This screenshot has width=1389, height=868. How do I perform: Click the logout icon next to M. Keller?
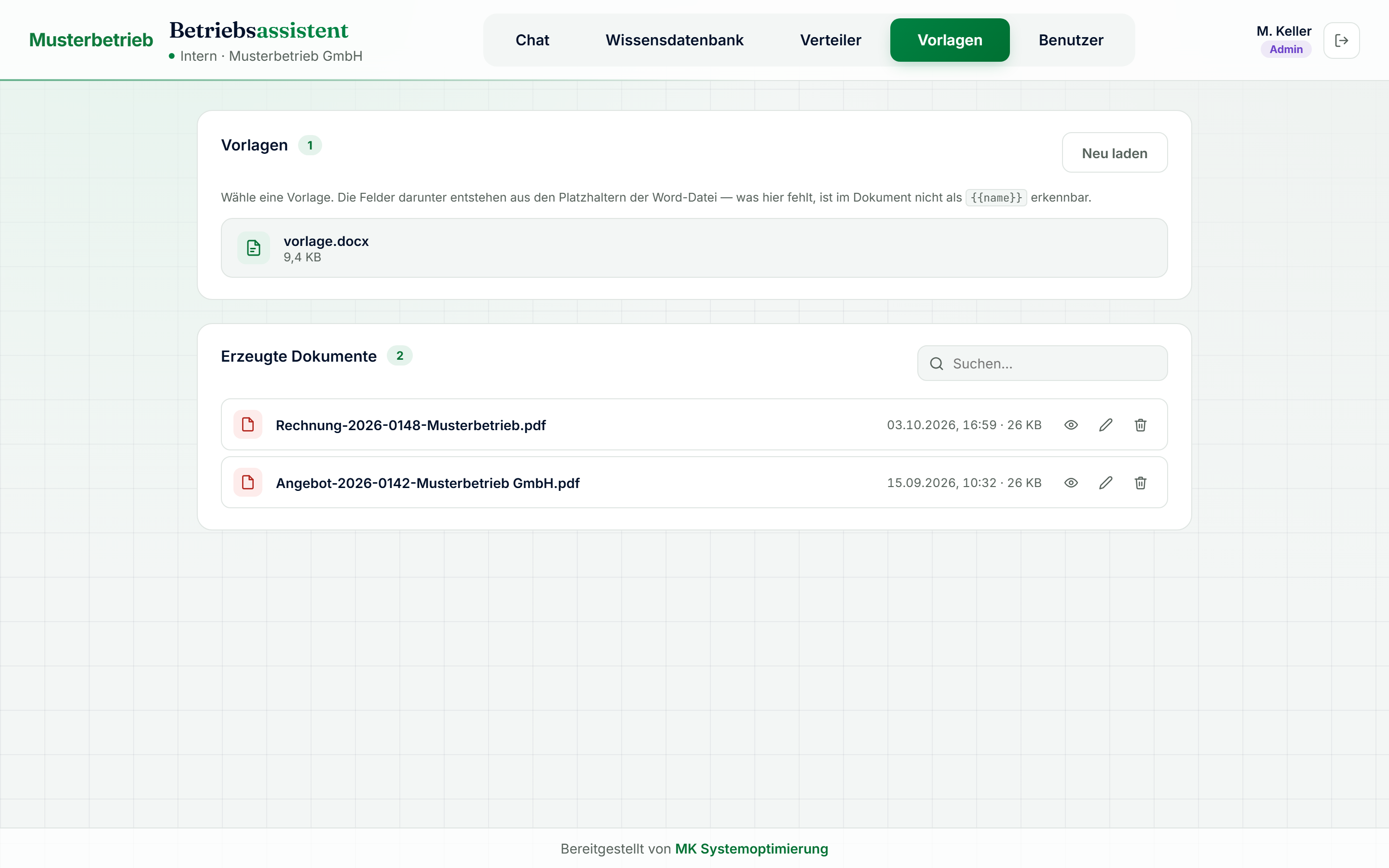coord(1341,40)
